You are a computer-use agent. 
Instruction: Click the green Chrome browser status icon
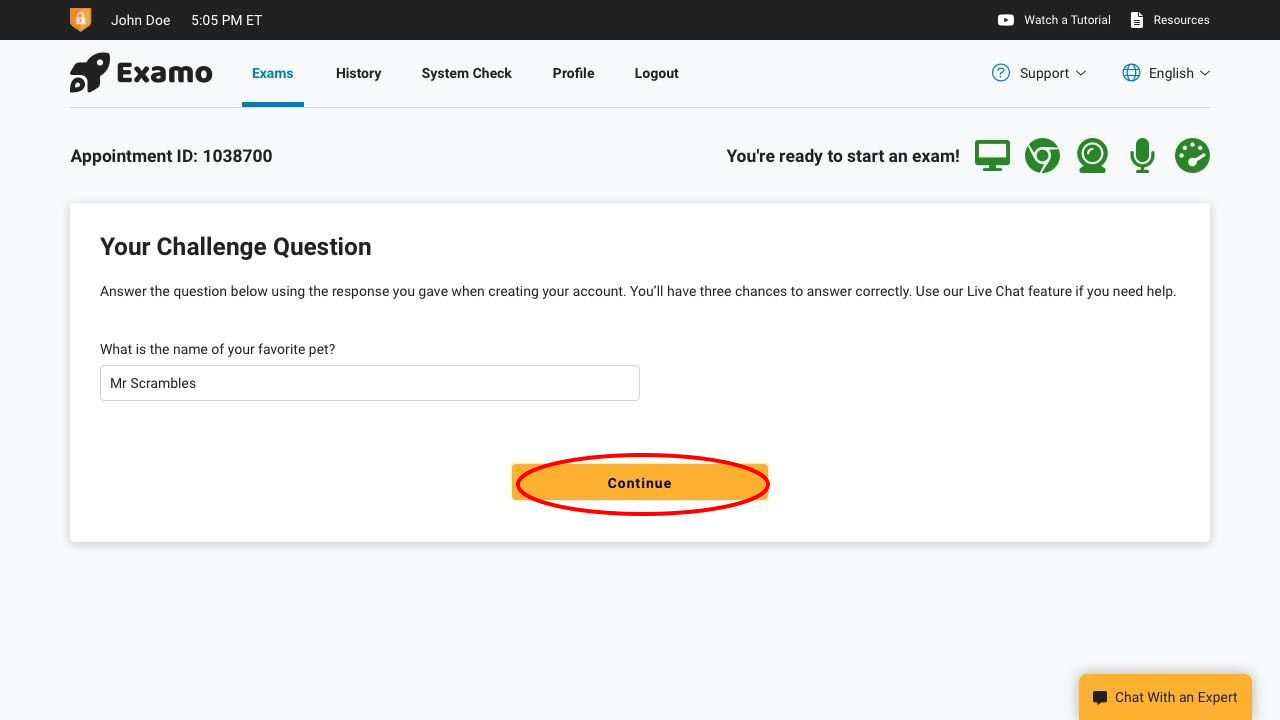coord(1042,156)
